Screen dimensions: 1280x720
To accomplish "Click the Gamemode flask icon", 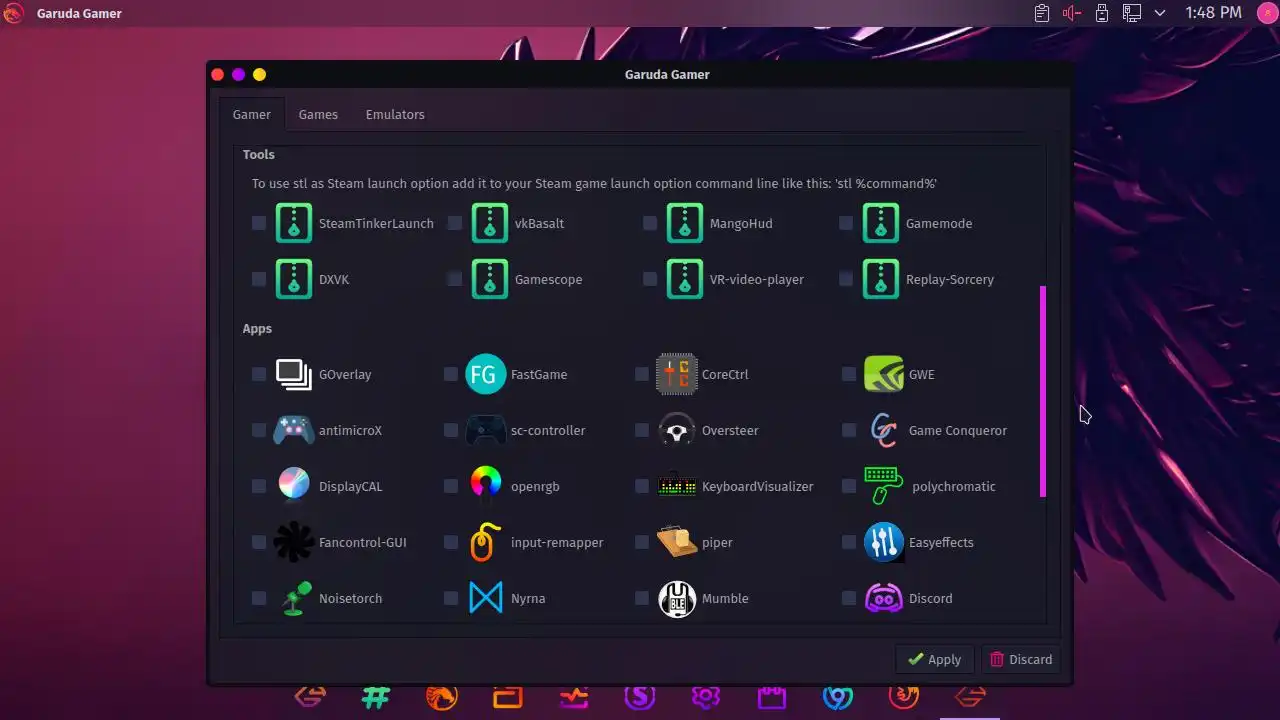I will [x=880, y=223].
